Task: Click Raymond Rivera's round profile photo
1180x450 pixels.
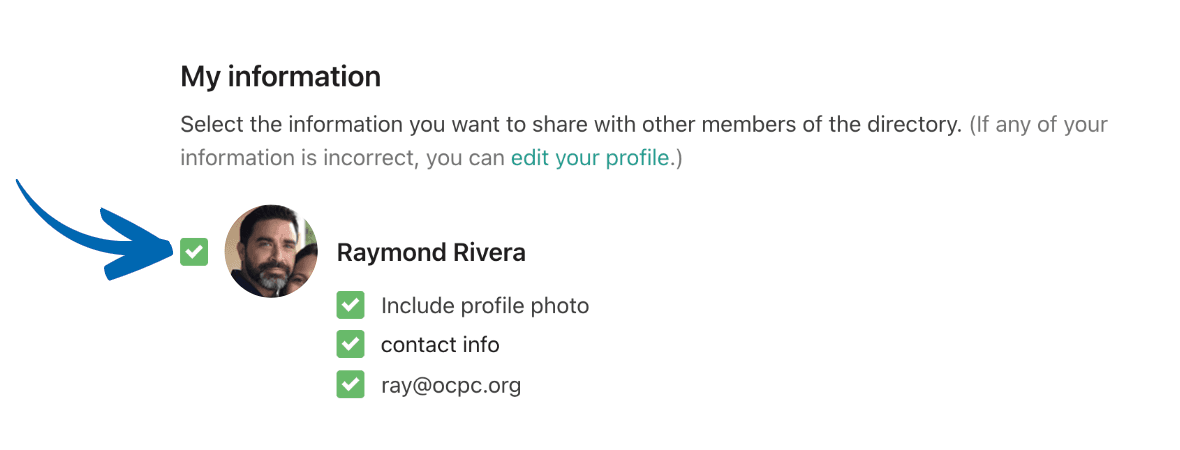Action: 271,252
